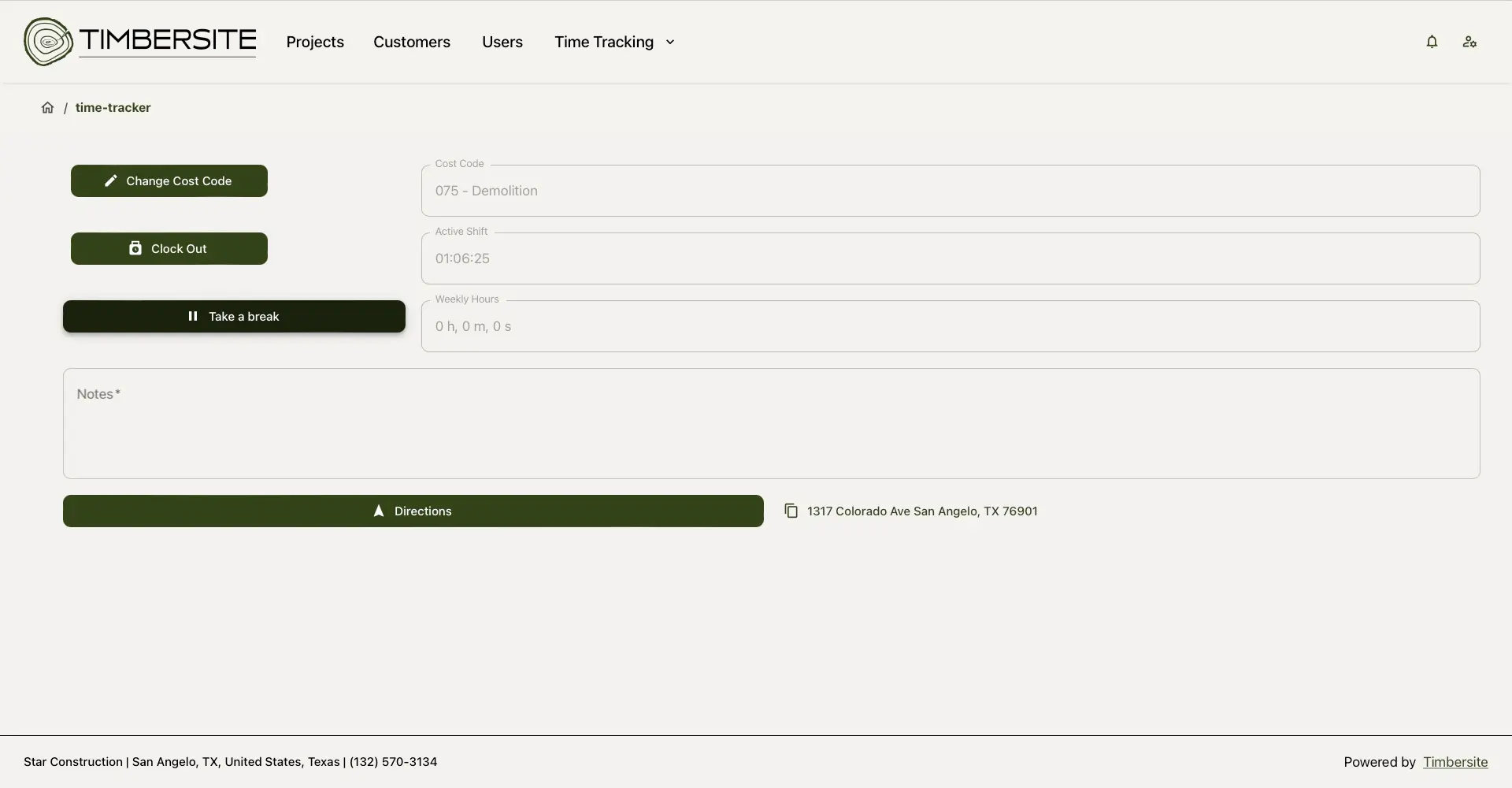Open the notifications bell
The width and height of the screenshot is (1512, 788).
(1432, 42)
